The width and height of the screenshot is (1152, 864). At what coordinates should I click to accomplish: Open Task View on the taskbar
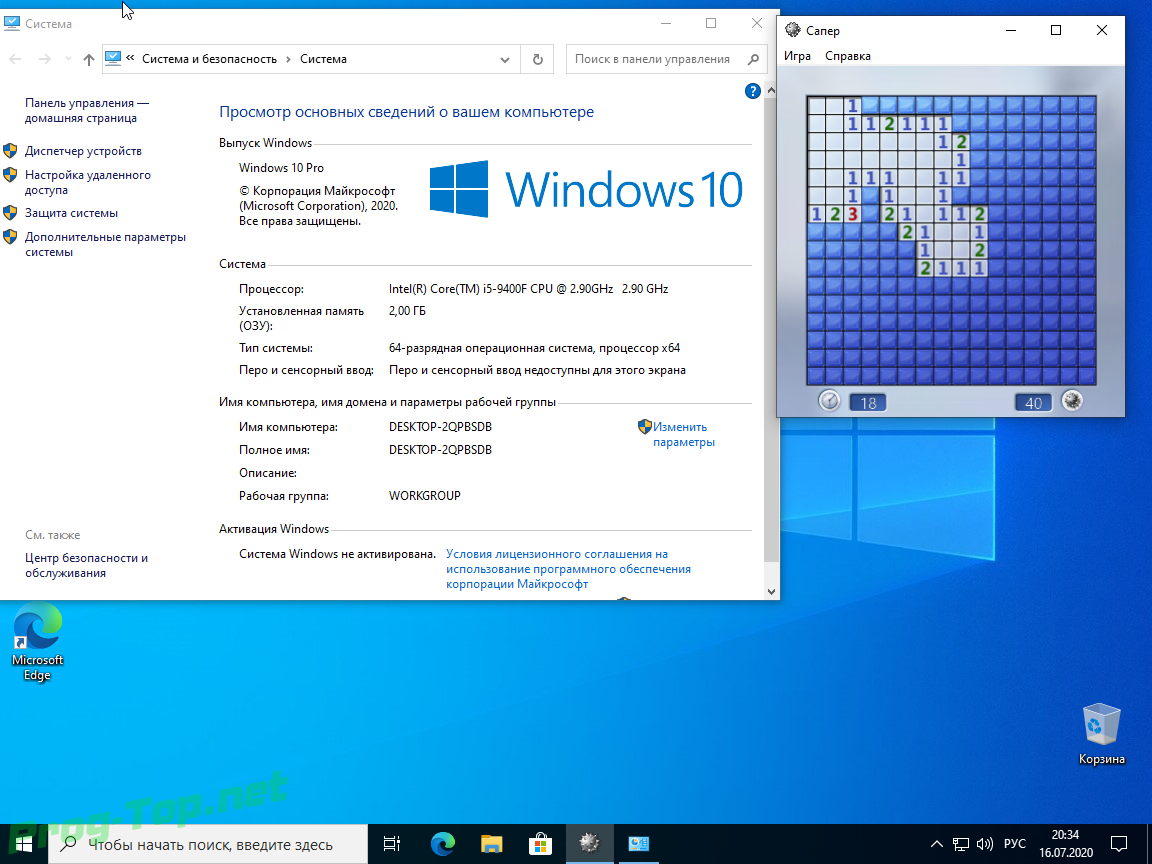pos(392,844)
